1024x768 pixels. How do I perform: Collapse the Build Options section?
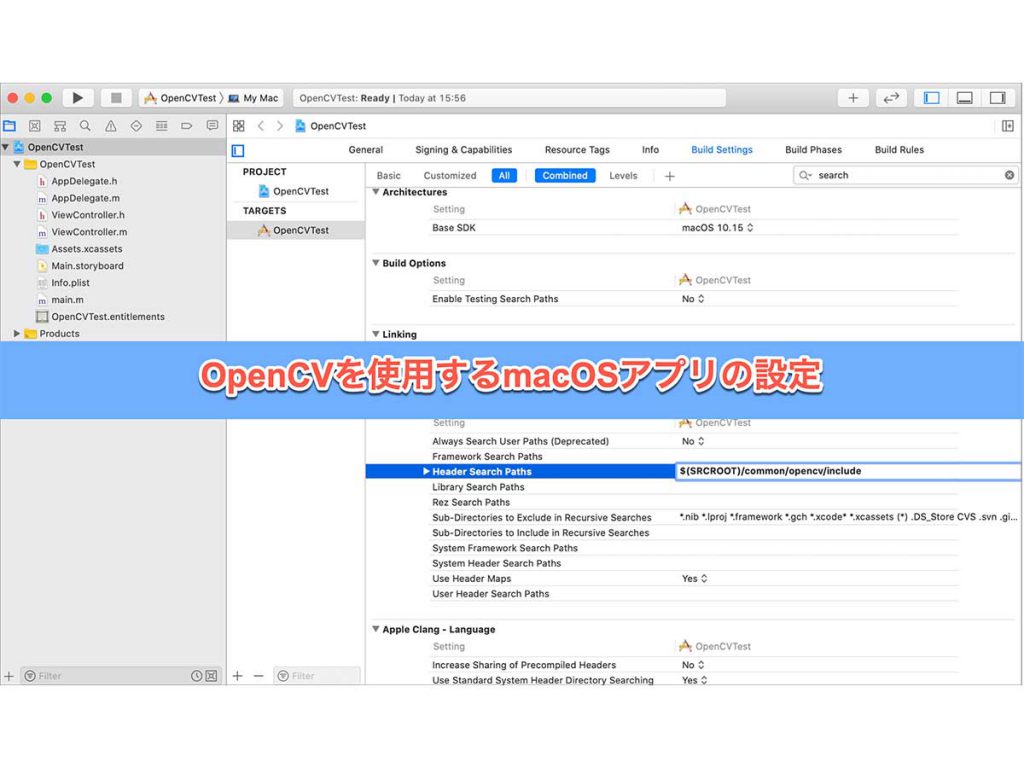[x=376, y=263]
